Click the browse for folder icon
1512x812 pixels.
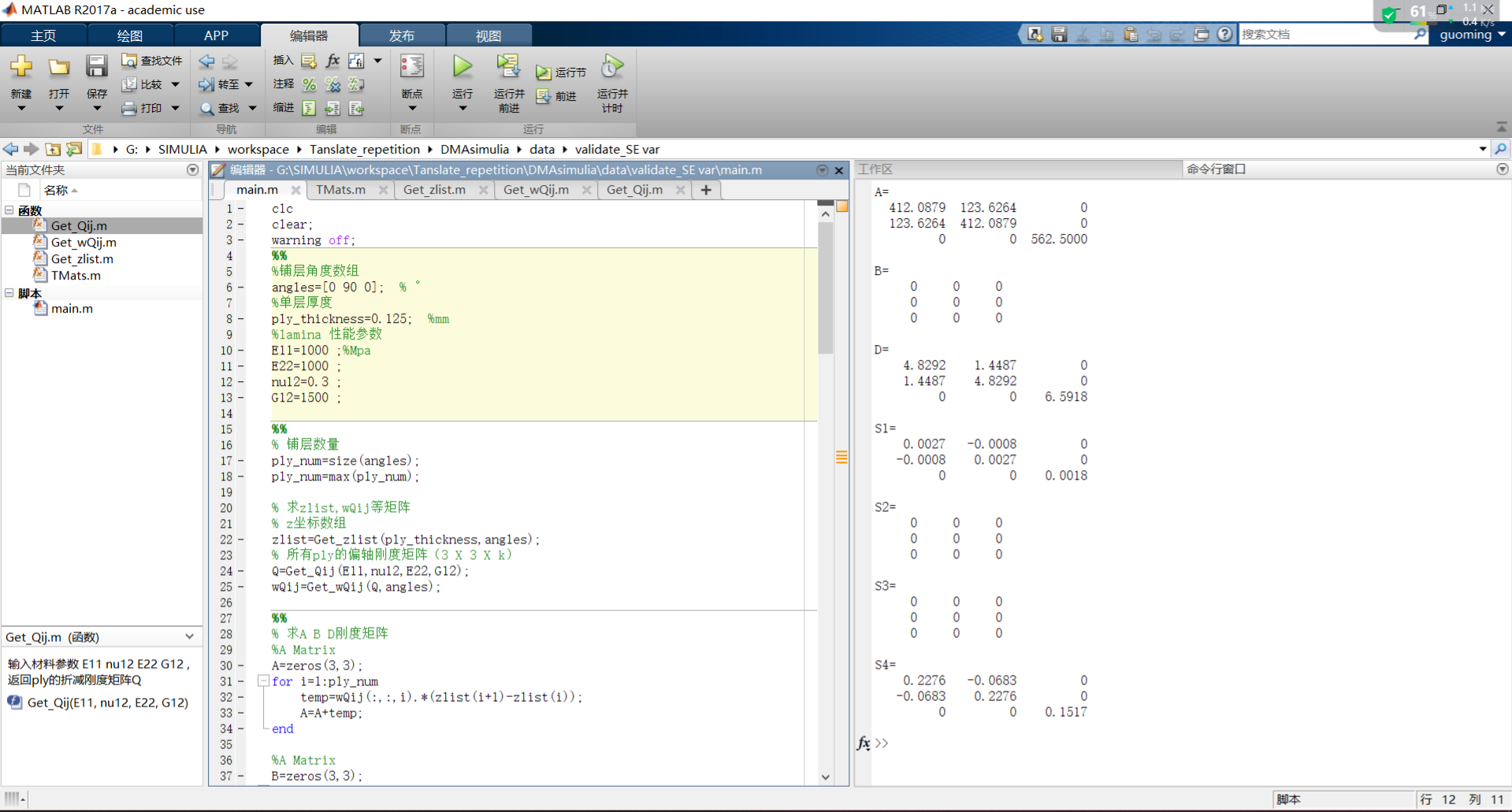click(74, 149)
